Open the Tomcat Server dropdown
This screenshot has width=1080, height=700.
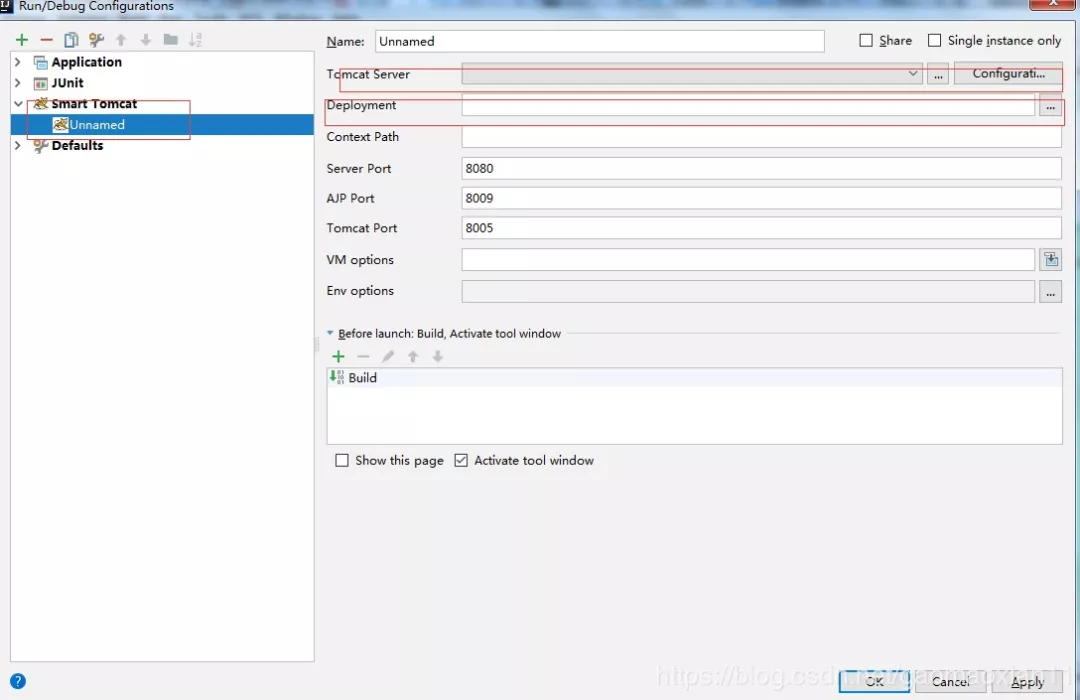coord(692,74)
